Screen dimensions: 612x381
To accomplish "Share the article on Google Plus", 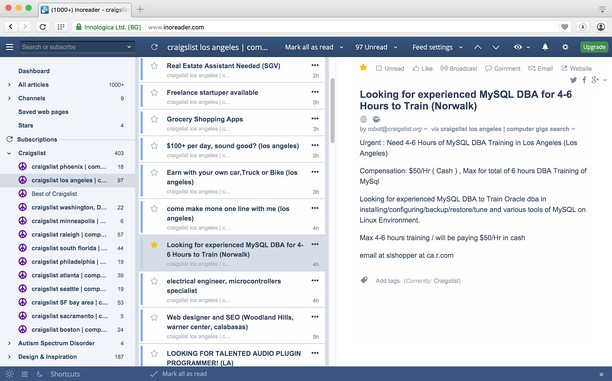I will (595, 80).
